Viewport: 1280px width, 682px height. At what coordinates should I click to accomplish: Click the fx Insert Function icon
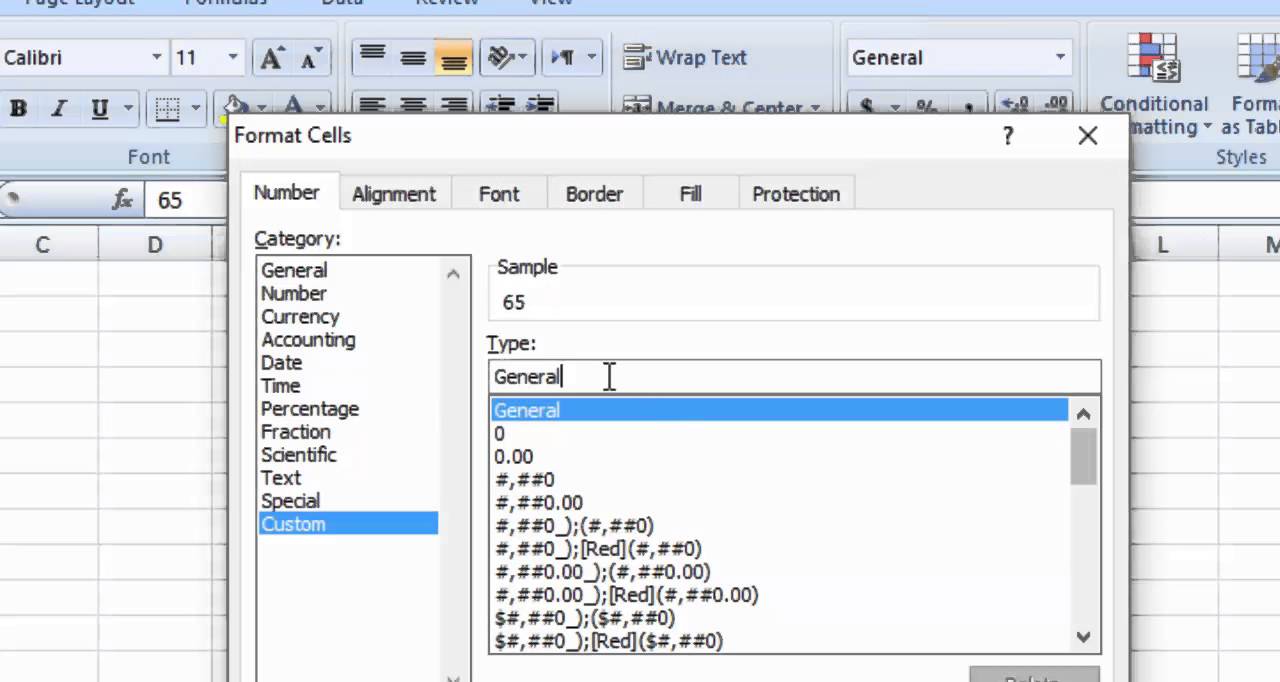[122, 200]
